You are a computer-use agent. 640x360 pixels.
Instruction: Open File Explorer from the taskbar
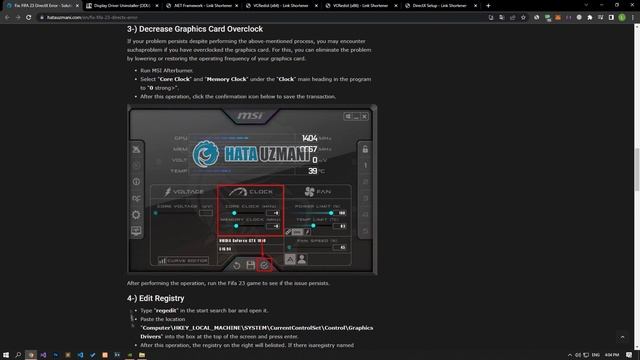(x=142, y=355)
